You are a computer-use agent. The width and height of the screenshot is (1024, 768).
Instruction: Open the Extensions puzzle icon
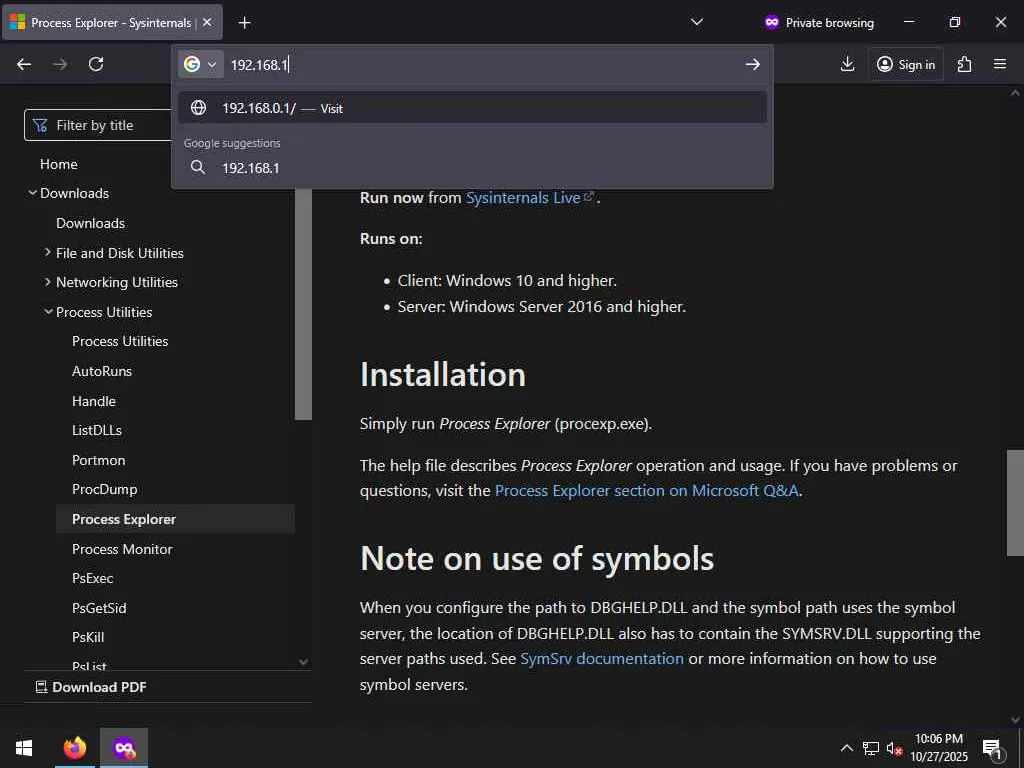point(964,64)
